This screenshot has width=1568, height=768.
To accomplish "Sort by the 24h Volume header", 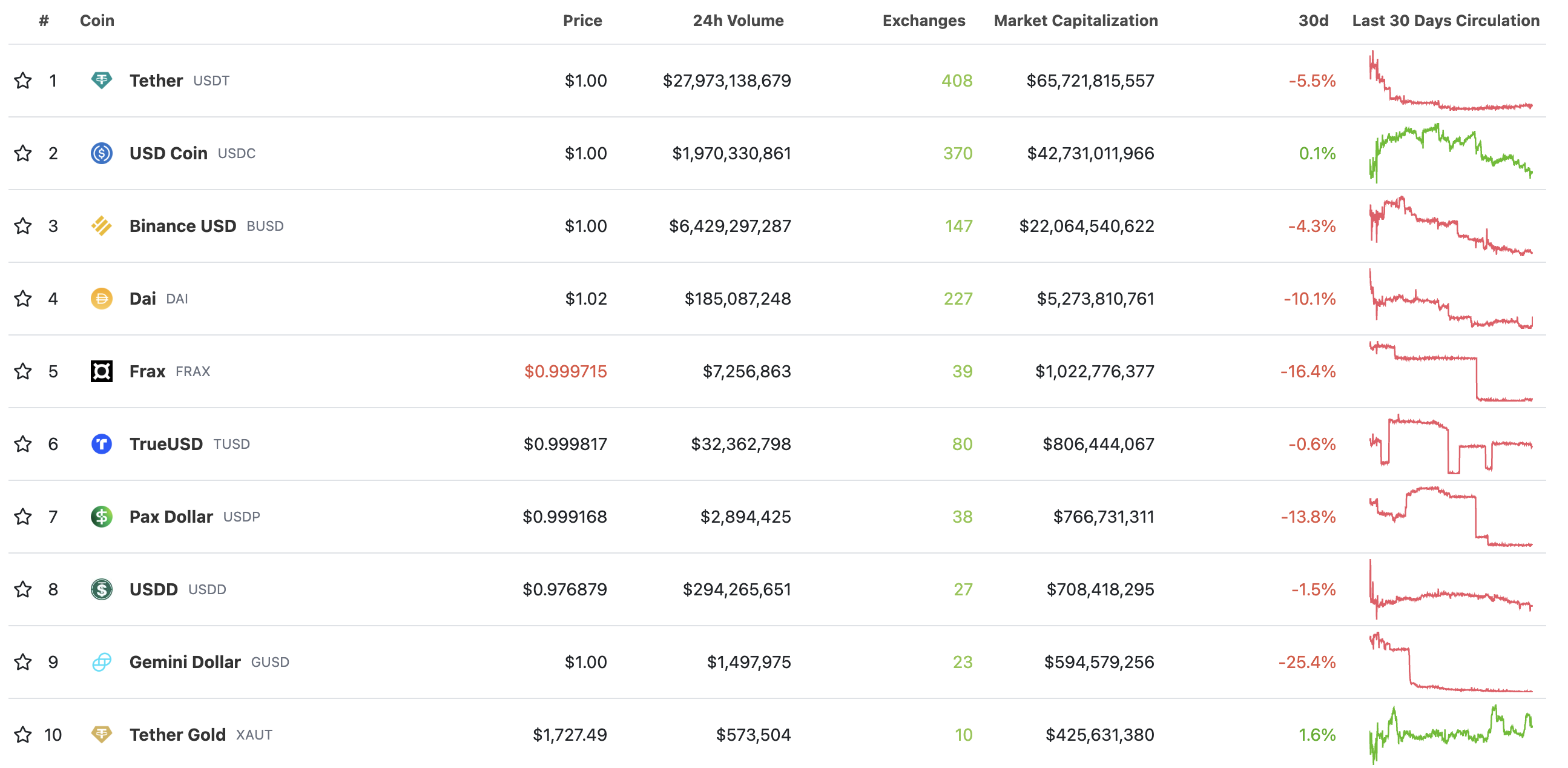I will coord(739,21).
